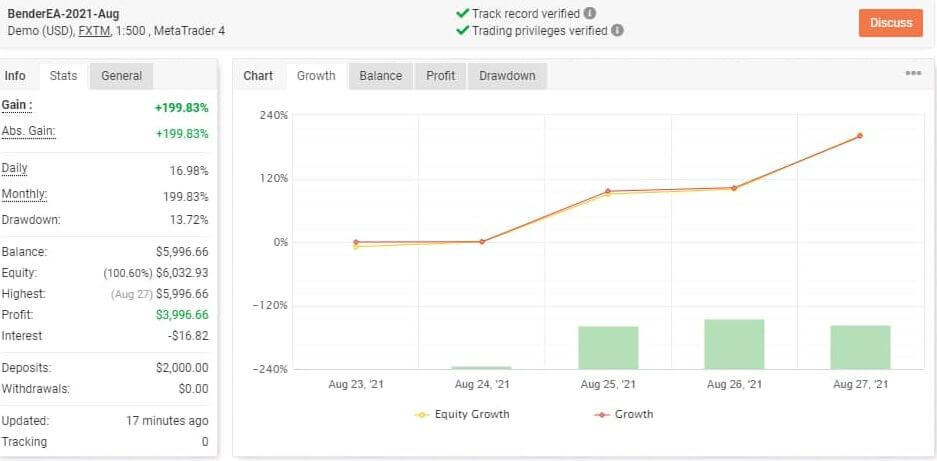The width and height of the screenshot is (937, 461).
Task: Select the Balance chart tab
Action: [380, 76]
